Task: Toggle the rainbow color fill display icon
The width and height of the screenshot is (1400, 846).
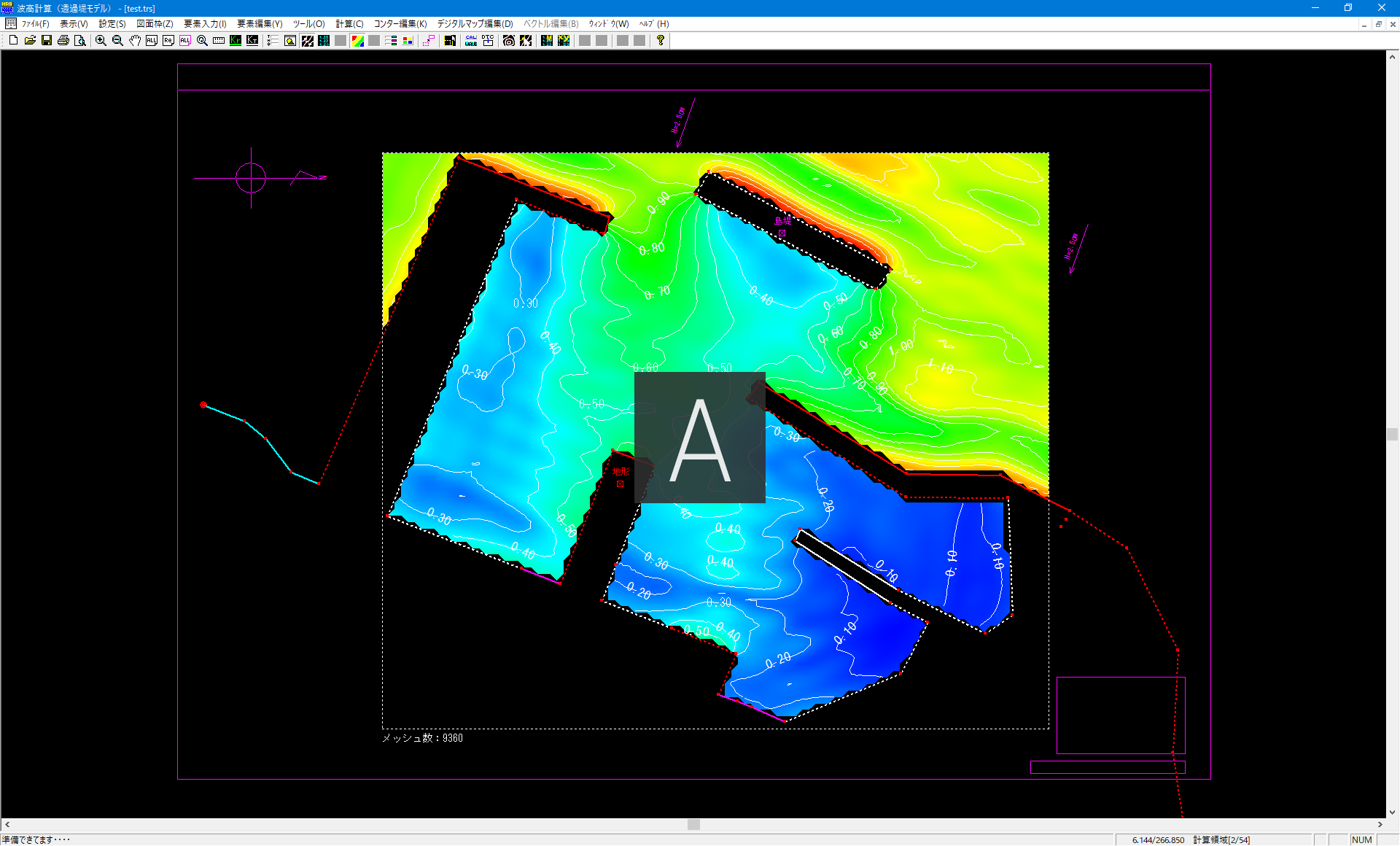Action: click(357, 41)
